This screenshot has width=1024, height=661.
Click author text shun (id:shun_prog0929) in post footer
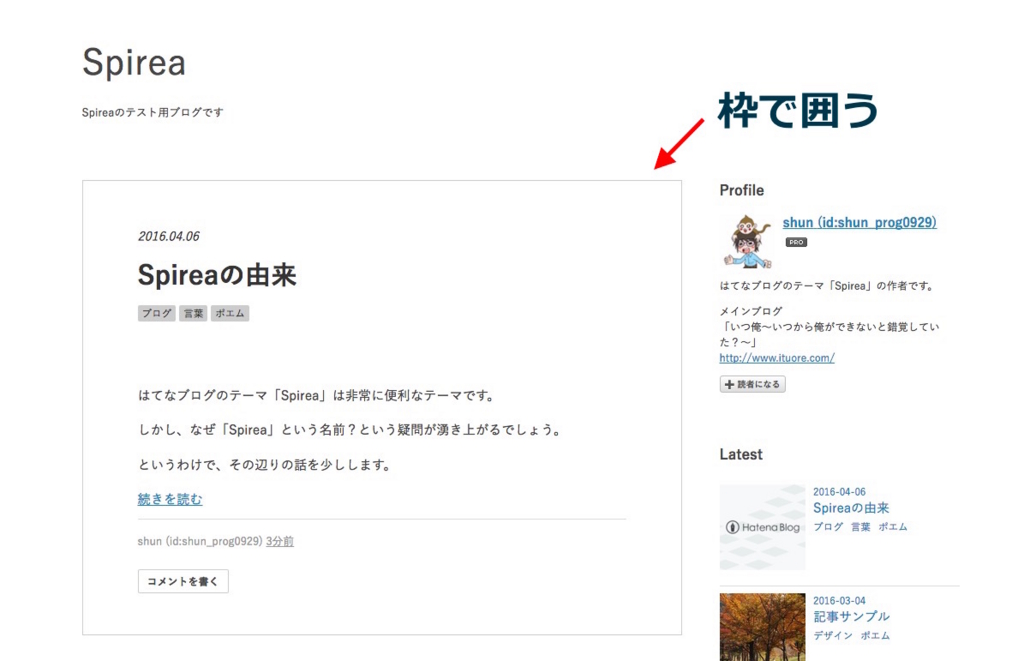click(x=200, y=541)
